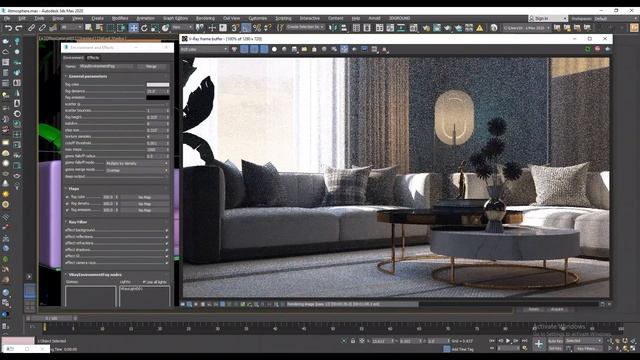
Task: Open the File menu
Action: [7, 18]
